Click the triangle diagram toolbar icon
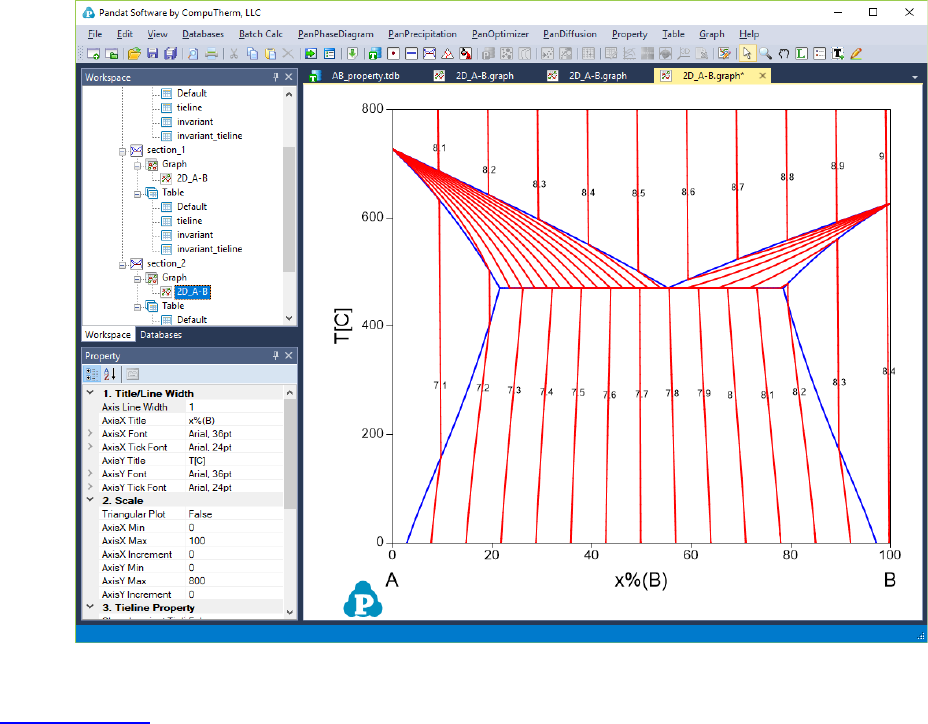This screenshot has width=928, height=724. point(448,54)
